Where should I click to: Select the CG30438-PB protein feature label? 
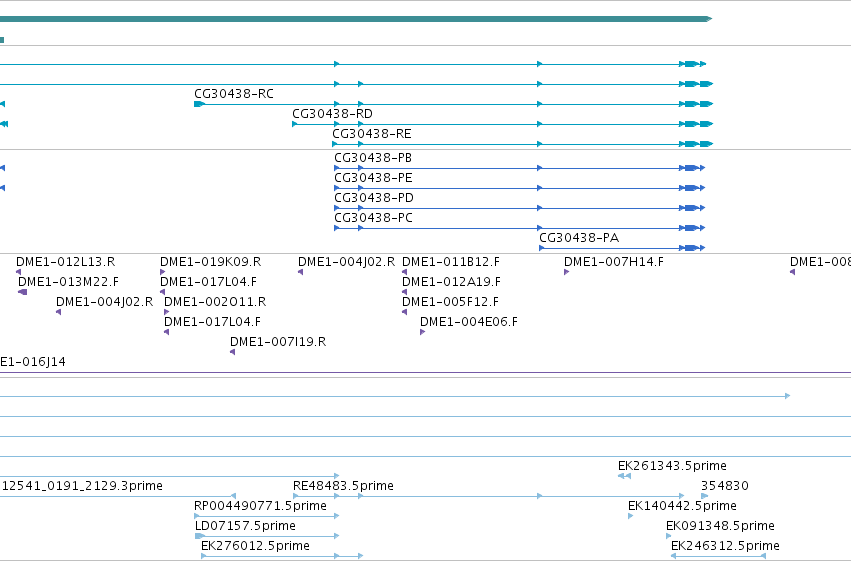pos(373,158)
